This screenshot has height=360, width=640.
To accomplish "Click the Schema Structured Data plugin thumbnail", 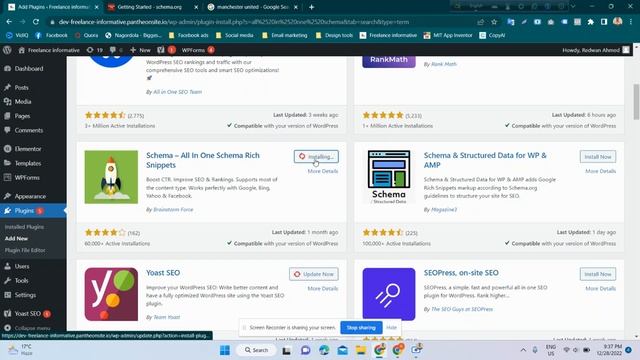I will 389,177.
